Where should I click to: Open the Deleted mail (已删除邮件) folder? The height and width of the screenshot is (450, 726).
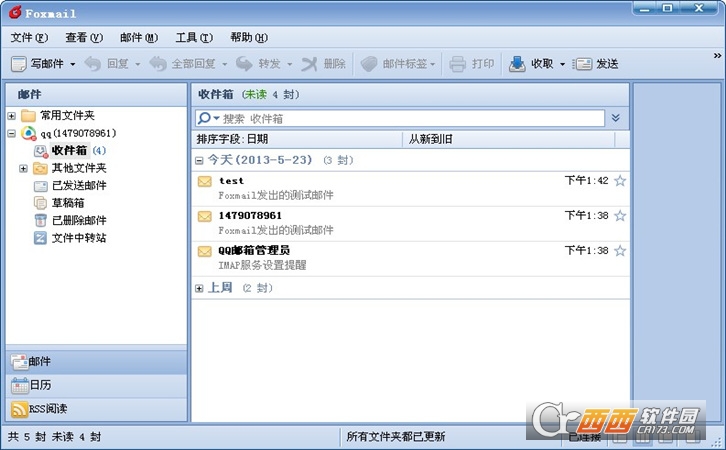tap(79, 220)
